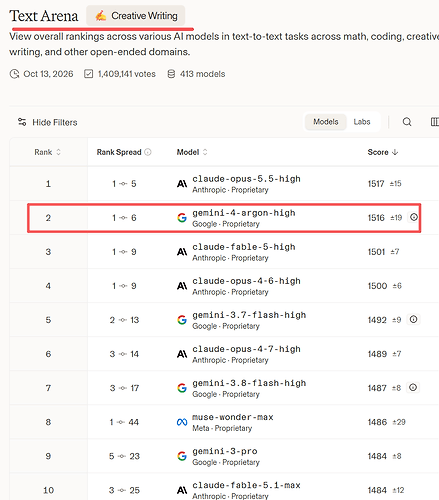Open the columns layout icon
The image size is (439, 500).
(x=435, y=122)
